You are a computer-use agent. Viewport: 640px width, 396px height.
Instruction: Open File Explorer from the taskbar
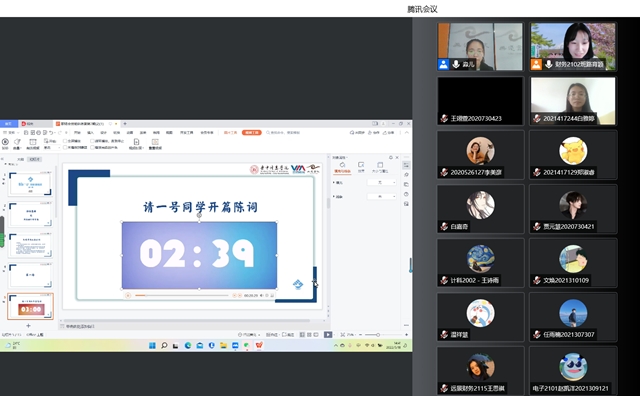pyautogui.click(x=223, y=345)
